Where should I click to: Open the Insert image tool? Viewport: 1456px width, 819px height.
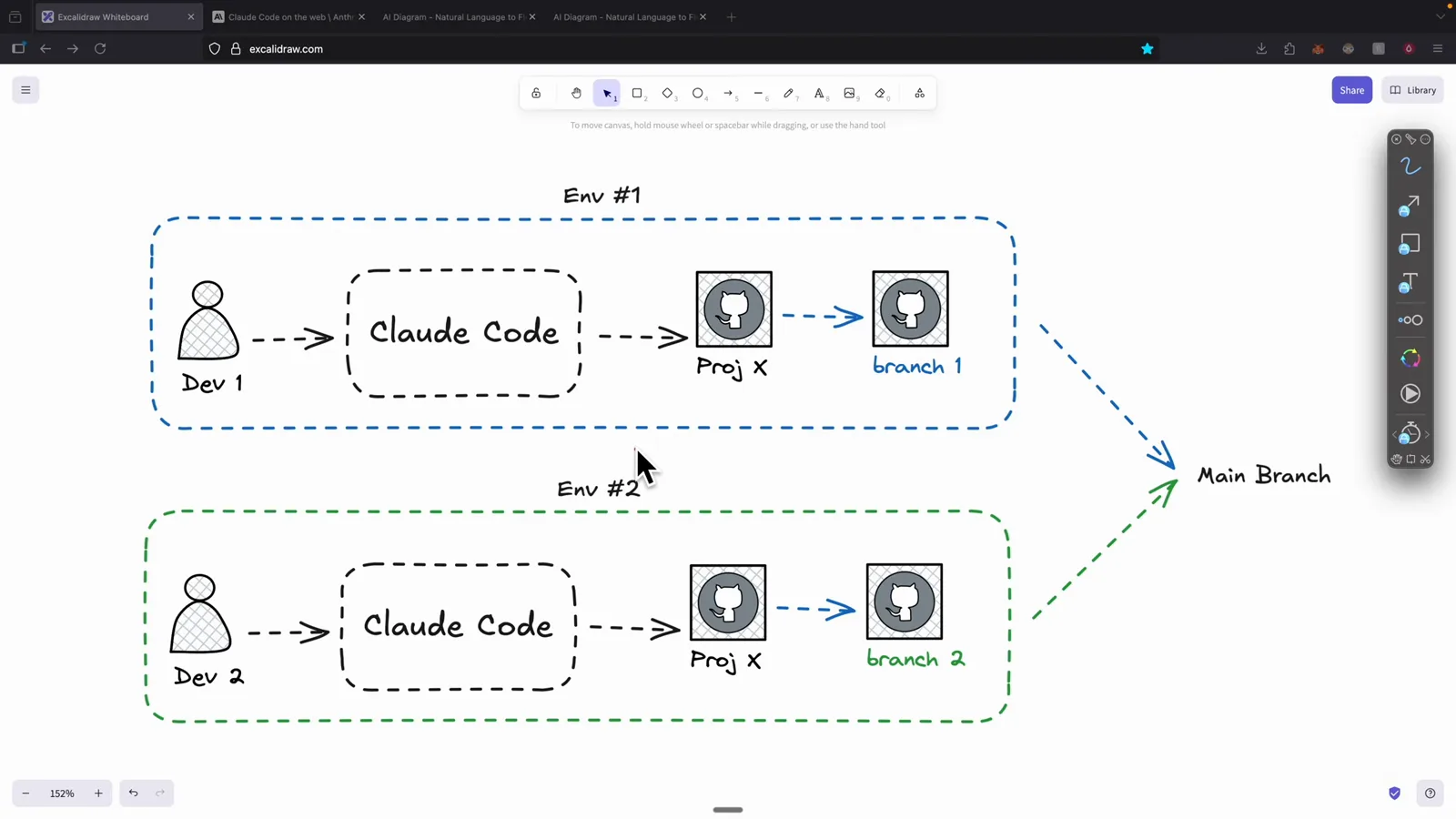tap(850, 94)
